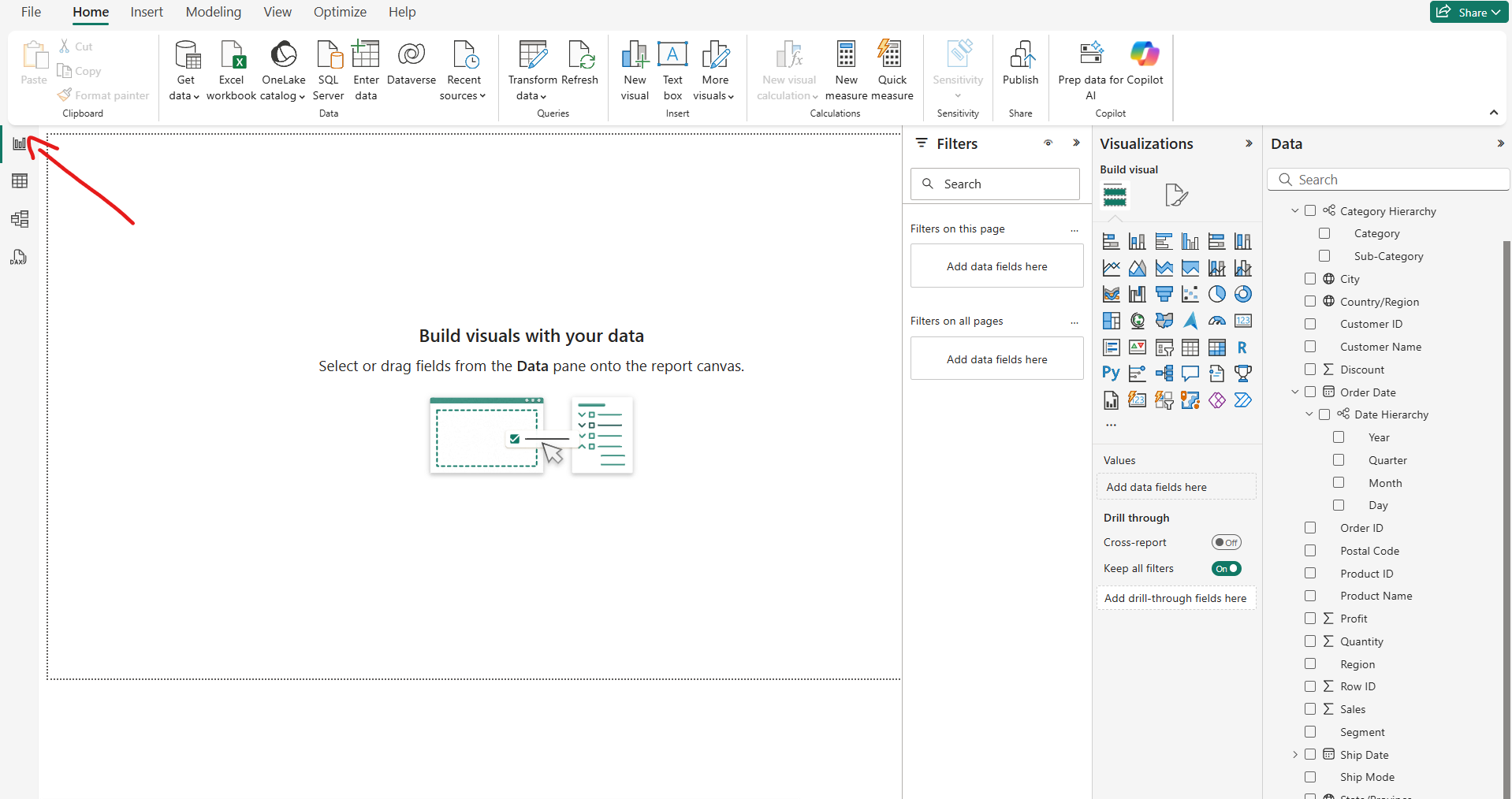Open Table view in left sidebar

point(20,180)
